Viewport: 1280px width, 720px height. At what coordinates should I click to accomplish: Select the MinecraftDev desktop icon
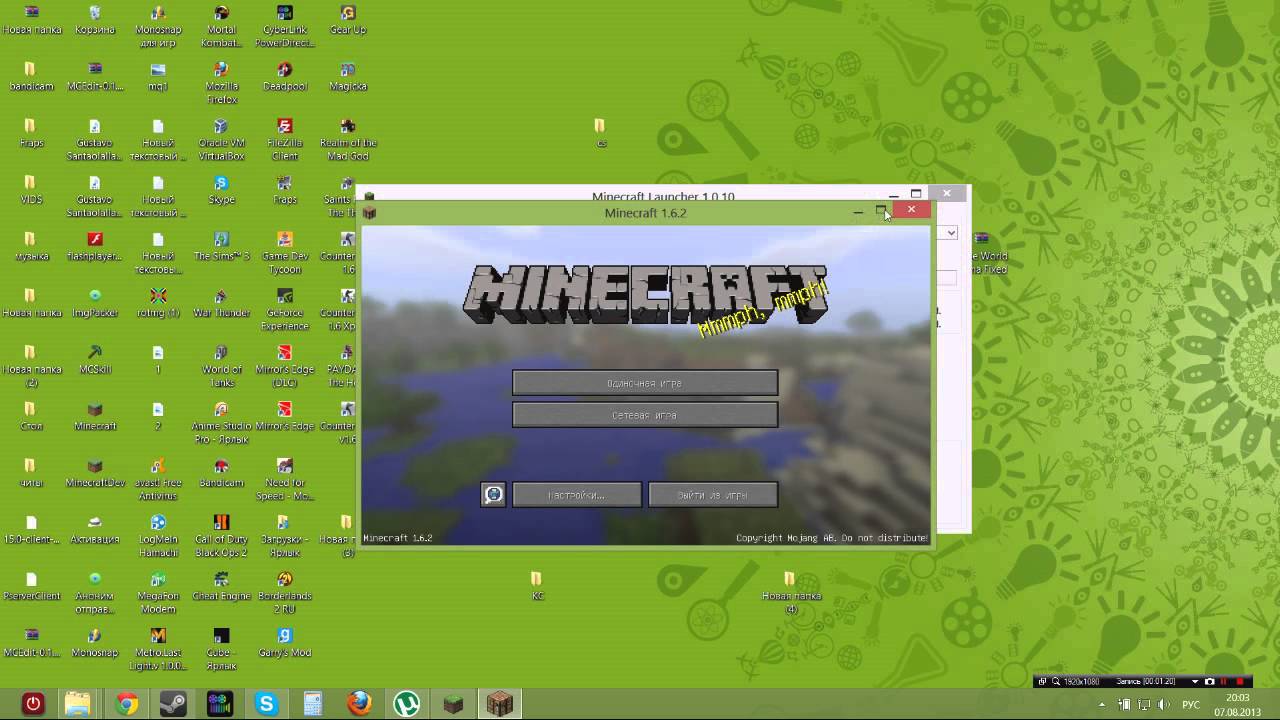click(x=95, y=474)
